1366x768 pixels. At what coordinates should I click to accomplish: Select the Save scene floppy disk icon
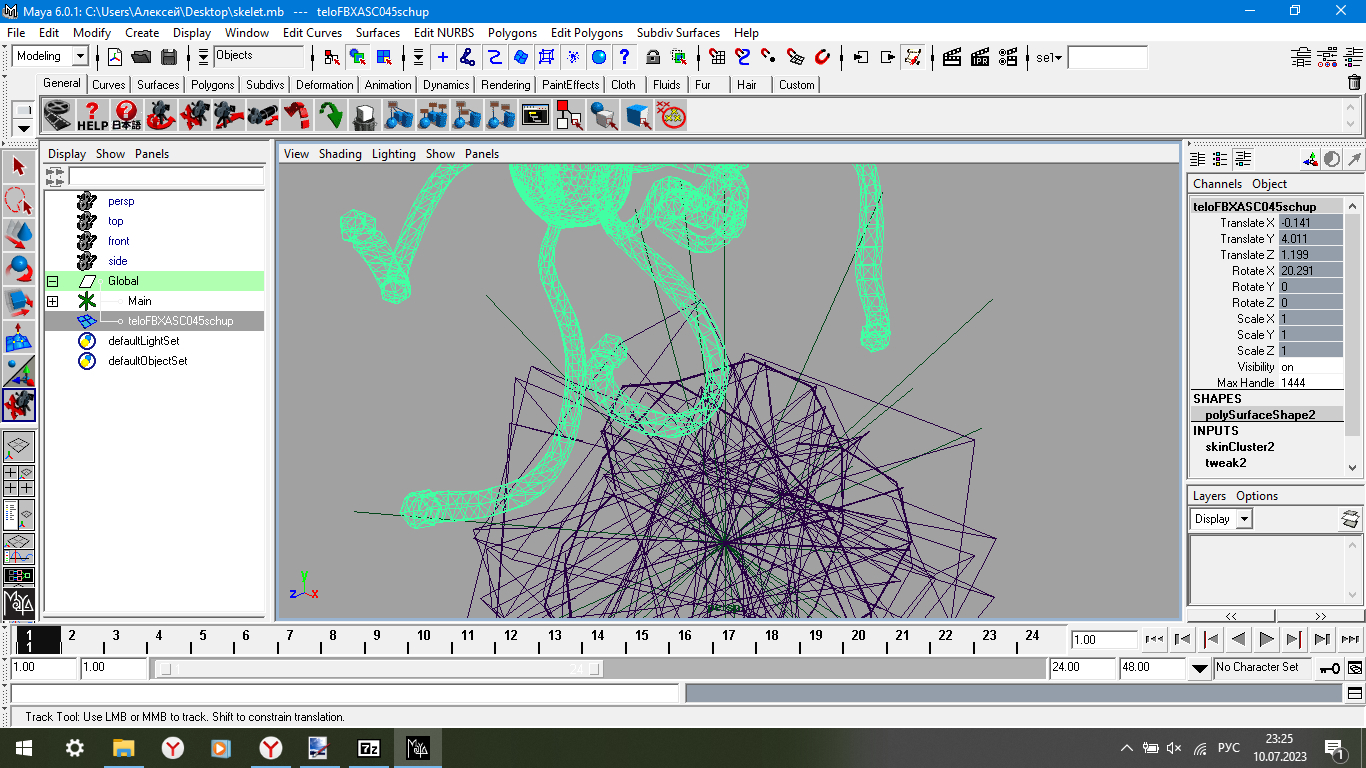pyautogui.click(x=169, y=57)
